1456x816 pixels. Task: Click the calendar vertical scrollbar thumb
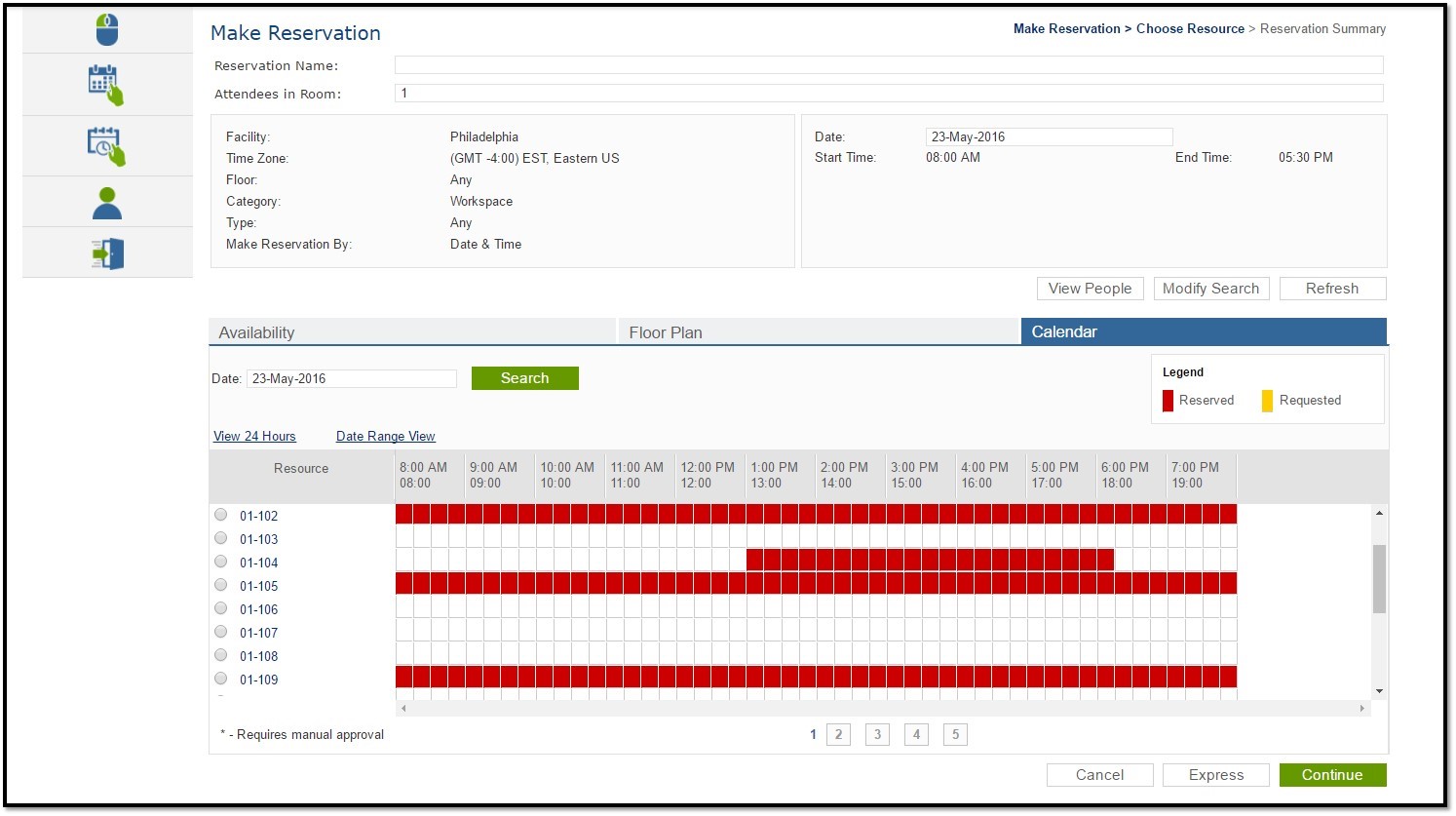(x=1379, y=579)
